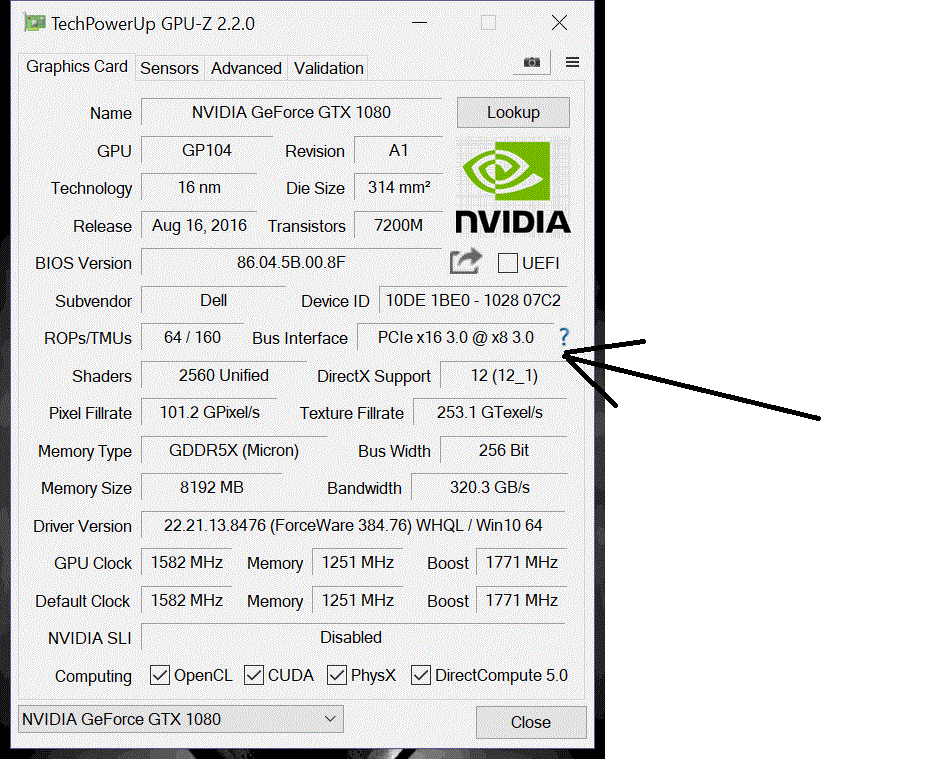Click the Bandwidth field 320.3 GB/s
Screen dimensions: 936x759
(489, 487)
